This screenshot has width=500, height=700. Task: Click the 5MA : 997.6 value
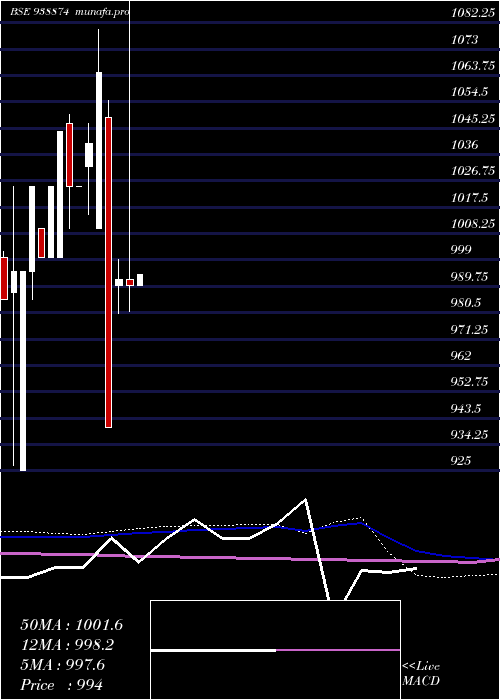click(x=62, y=665)
